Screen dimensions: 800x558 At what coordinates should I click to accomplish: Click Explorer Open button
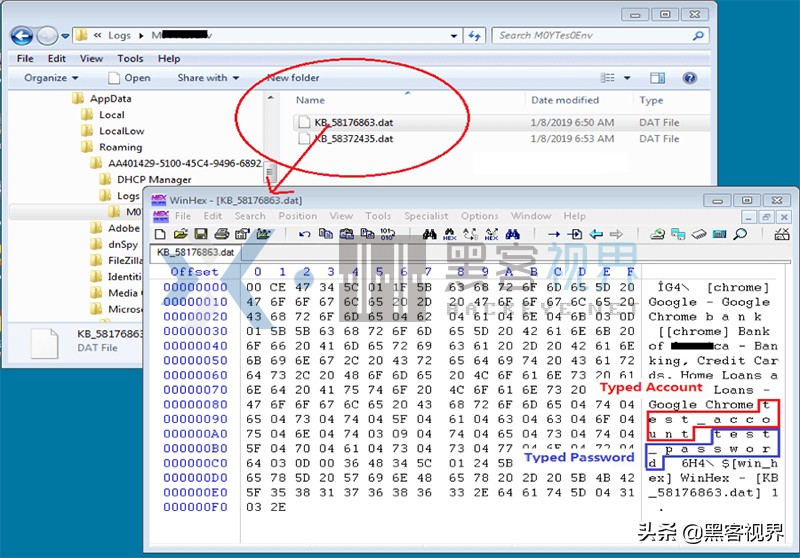click(x=130, y=78)
